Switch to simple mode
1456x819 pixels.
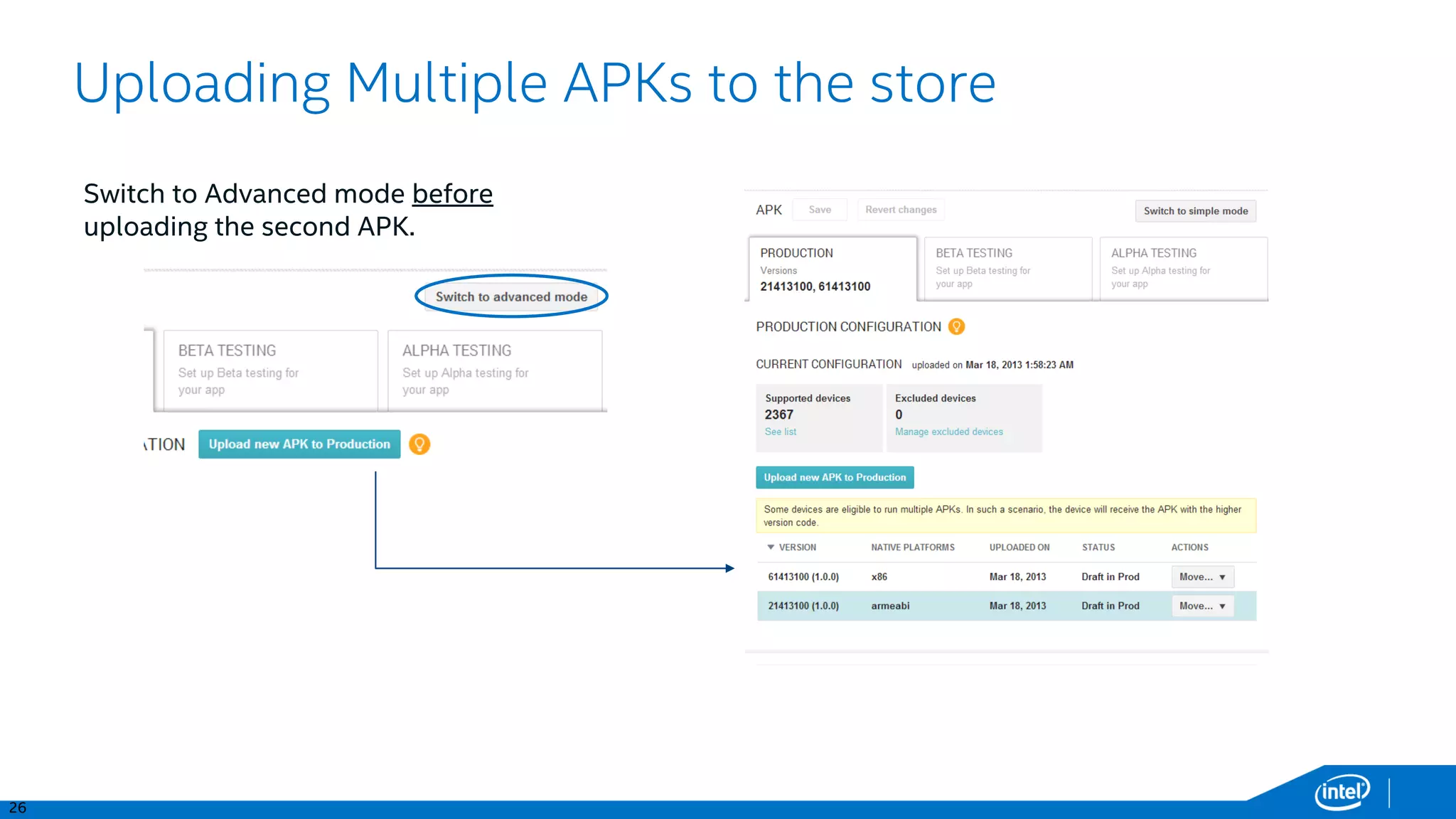pyautogui.click(x=1195, y=211)
